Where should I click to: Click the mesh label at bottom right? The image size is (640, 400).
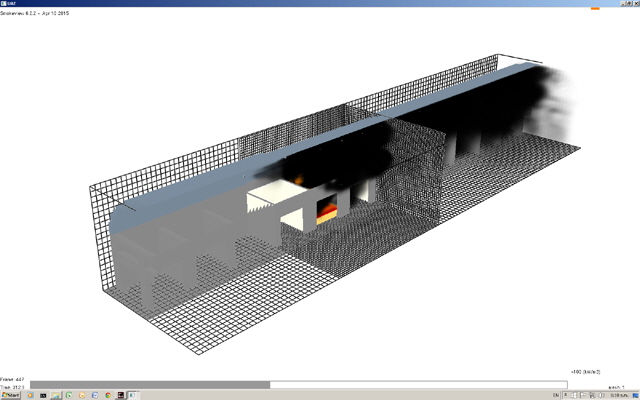(x=617, y=386)
